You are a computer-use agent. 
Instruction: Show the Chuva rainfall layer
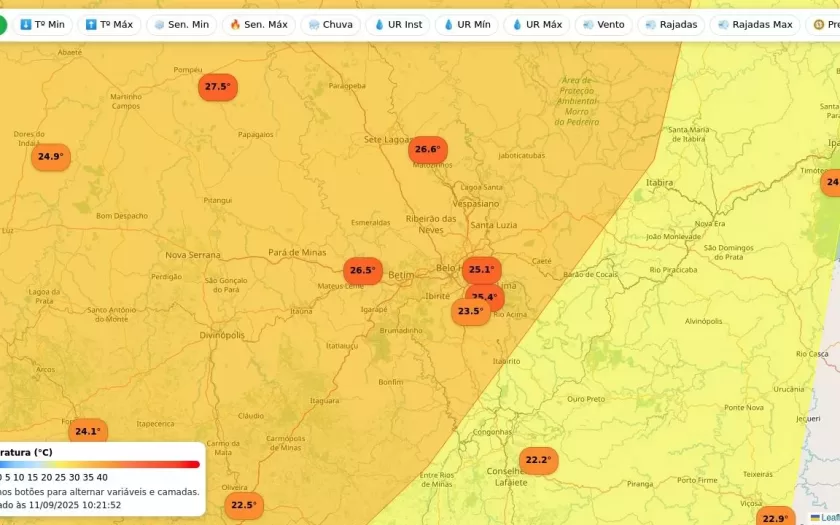(330, 24)
